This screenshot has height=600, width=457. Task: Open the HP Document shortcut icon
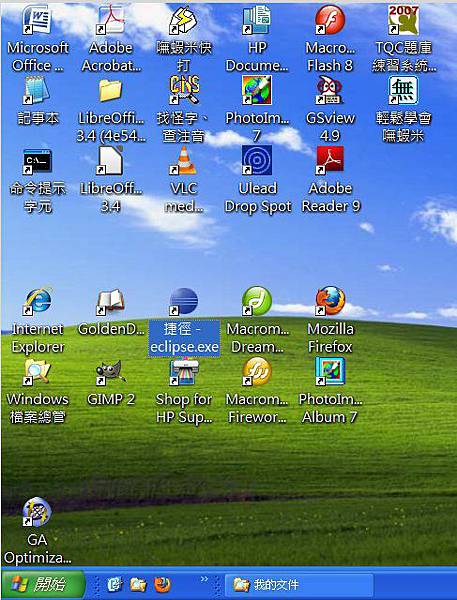(x=257, y=20)
